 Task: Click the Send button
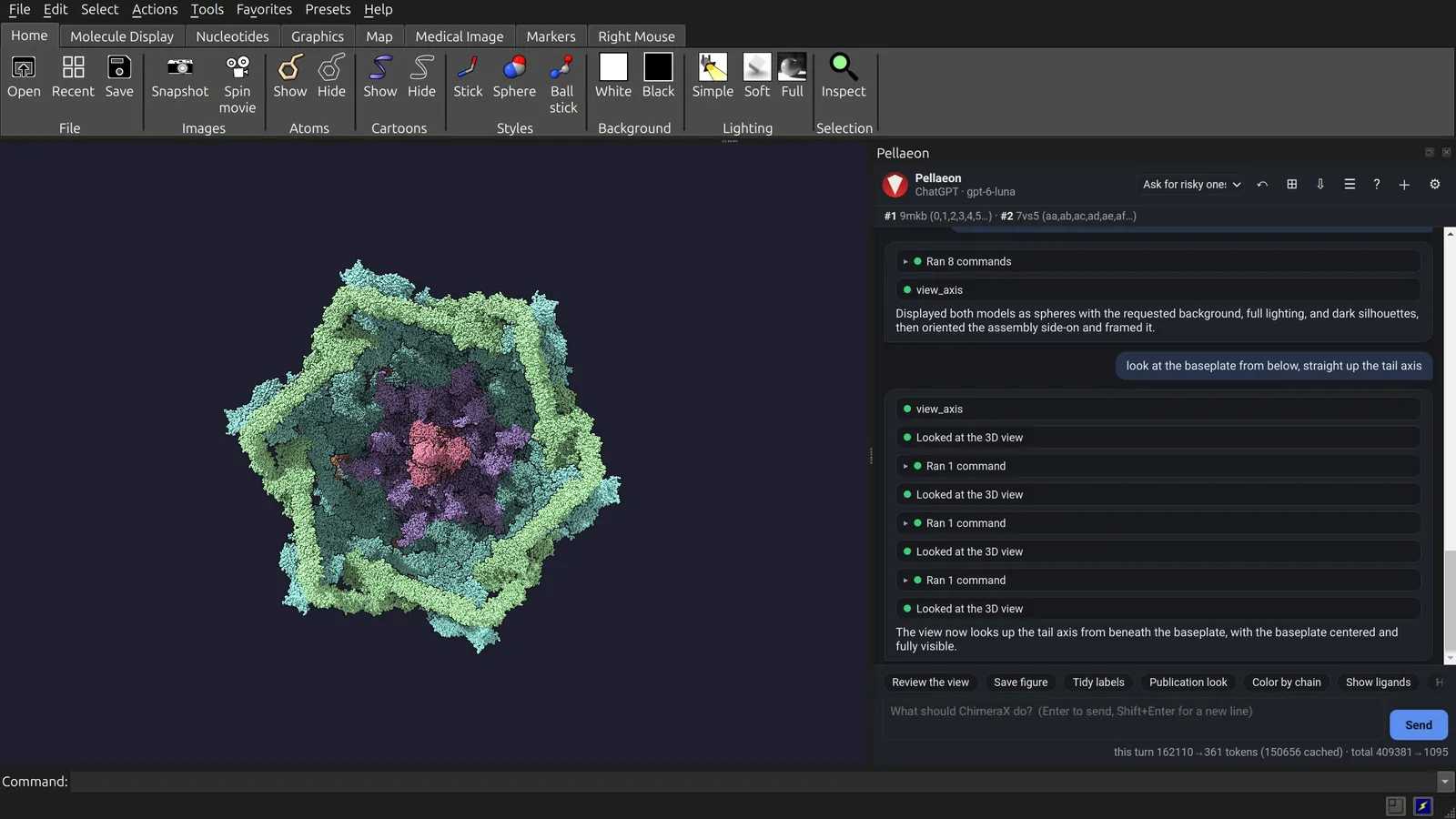[x=1419, y=725]
